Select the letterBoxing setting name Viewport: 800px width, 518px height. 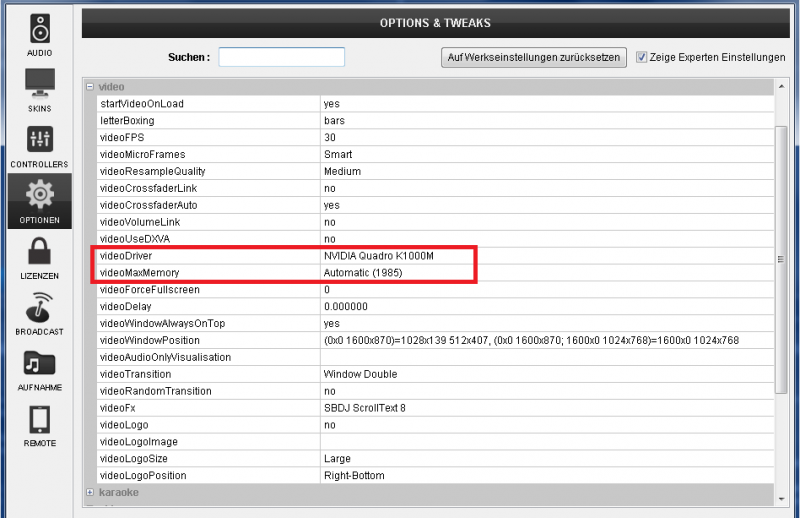128,120
